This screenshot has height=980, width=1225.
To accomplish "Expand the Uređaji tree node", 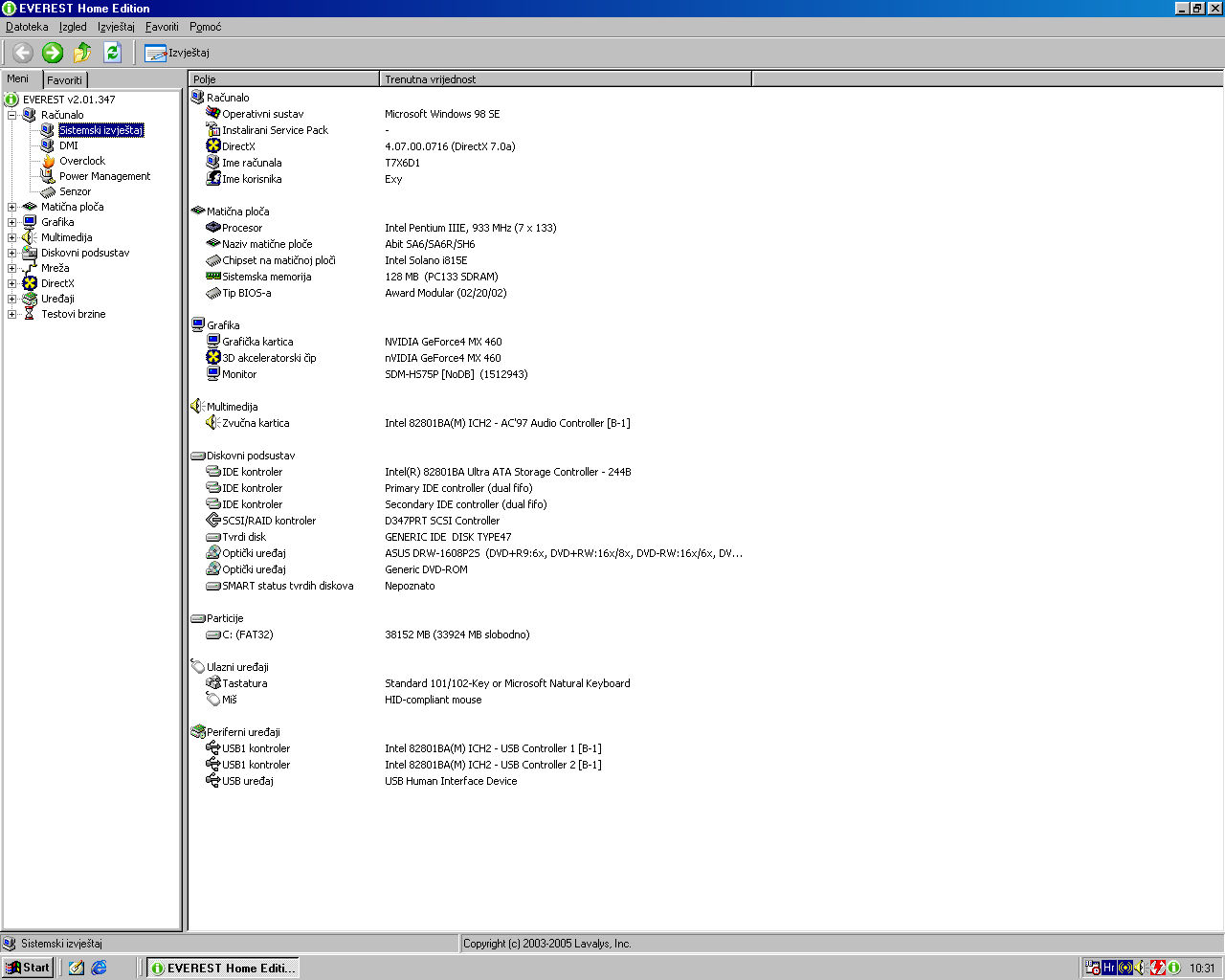I will (x=12, y=299).
